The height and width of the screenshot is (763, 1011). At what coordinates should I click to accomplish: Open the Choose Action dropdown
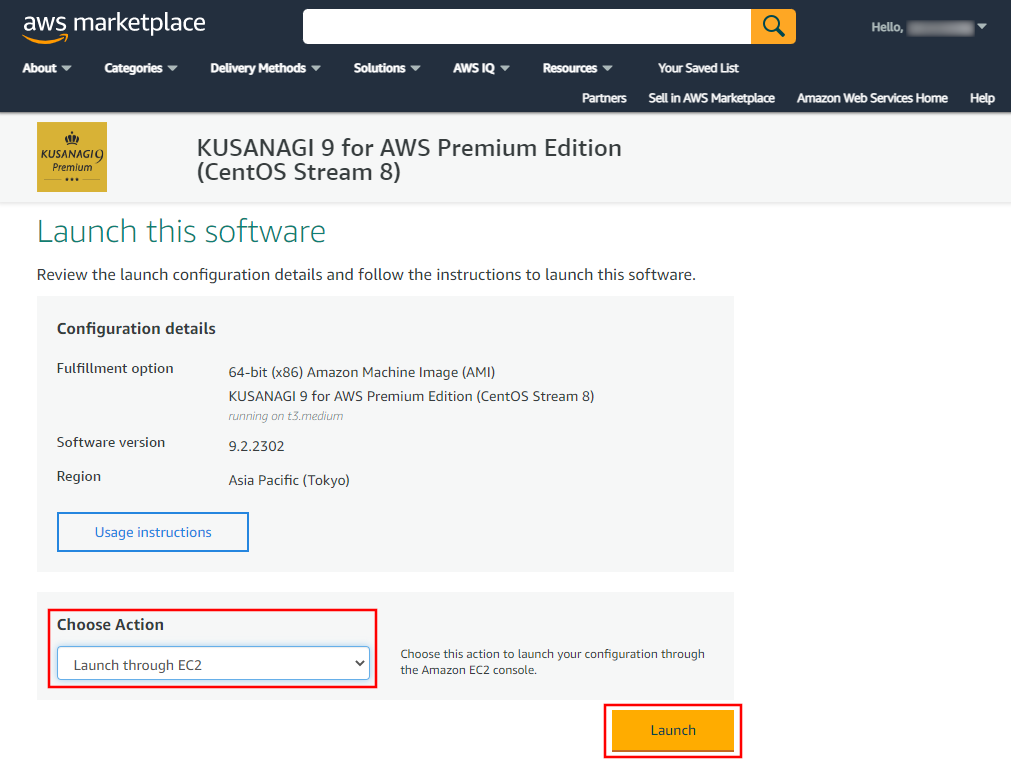(x=213, y=664)
